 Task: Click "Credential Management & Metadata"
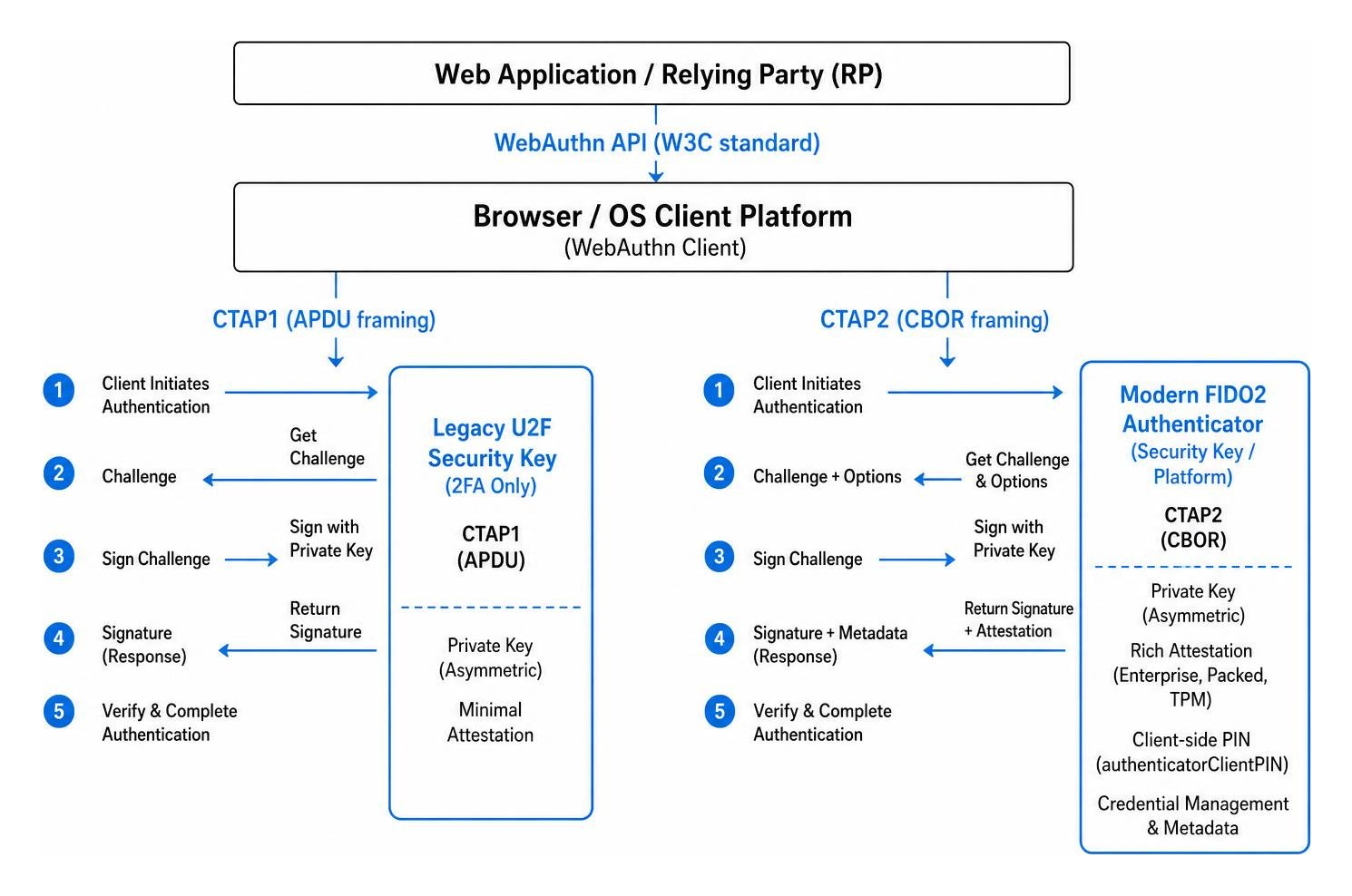point(1192,815)
